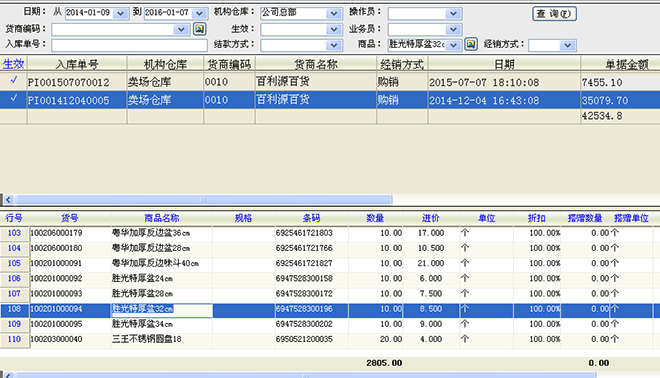The height and width of the screenshot is (378, 660).
Task: Click upper table scrollbar left arrow
Action: click(x=8, y=200)
